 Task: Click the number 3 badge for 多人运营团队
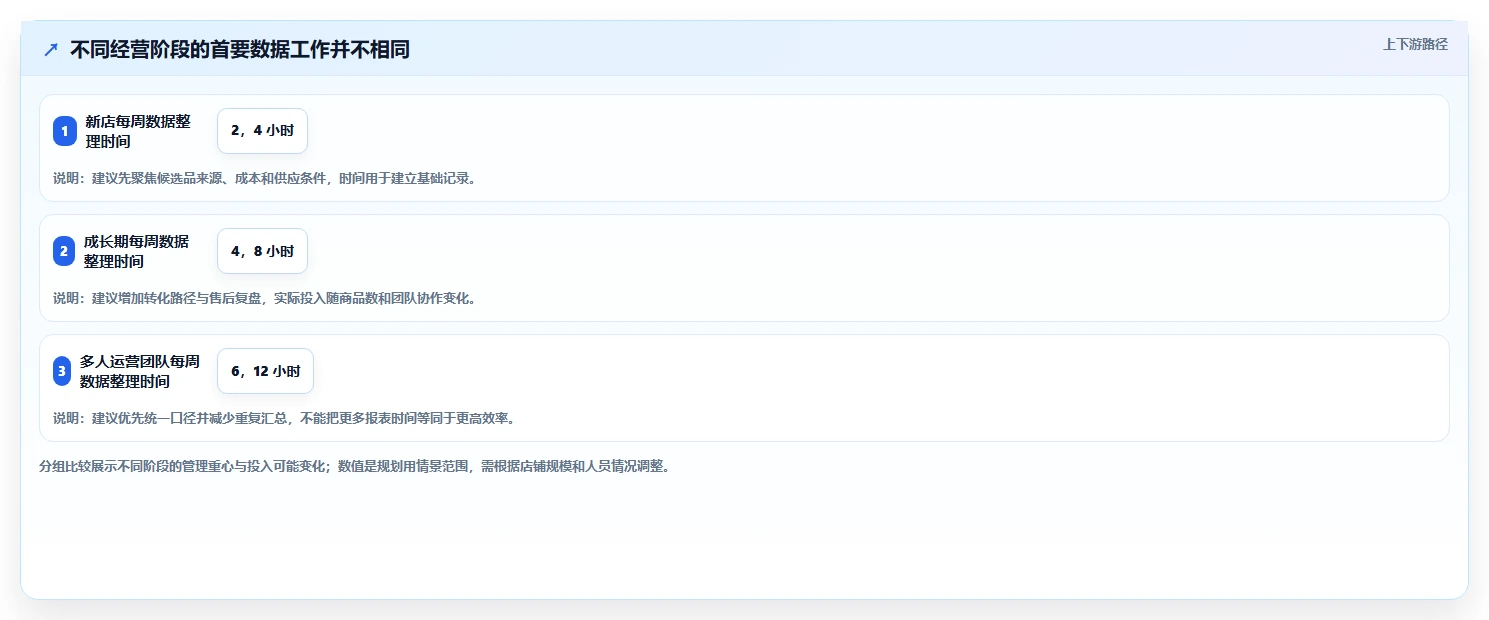click(62, 371)
